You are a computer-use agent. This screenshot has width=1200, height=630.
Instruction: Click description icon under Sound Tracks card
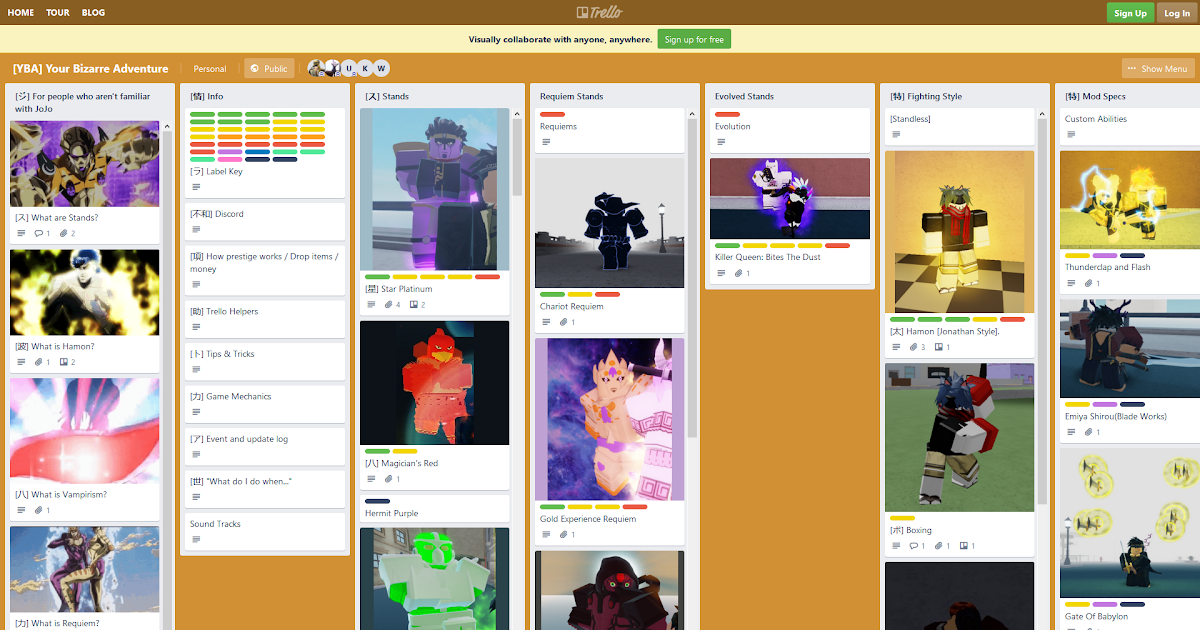(x=196, y=539)
